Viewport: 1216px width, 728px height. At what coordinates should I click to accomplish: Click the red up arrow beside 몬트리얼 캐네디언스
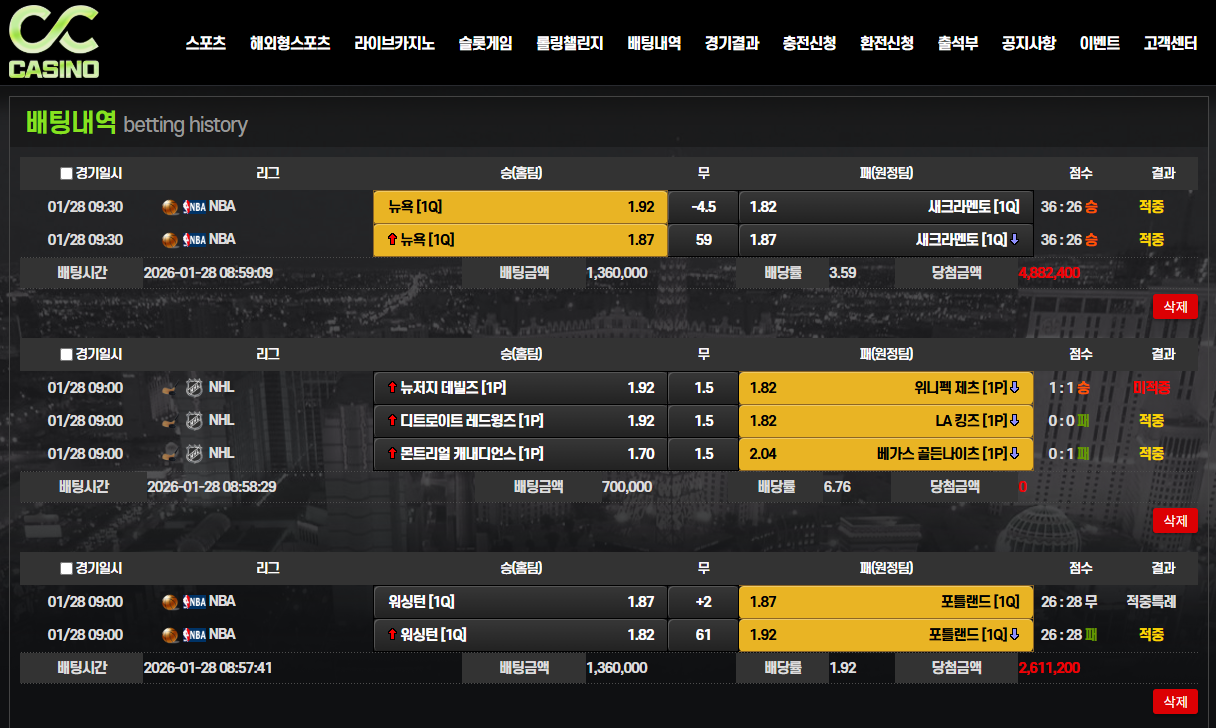[x=392, y=454]
